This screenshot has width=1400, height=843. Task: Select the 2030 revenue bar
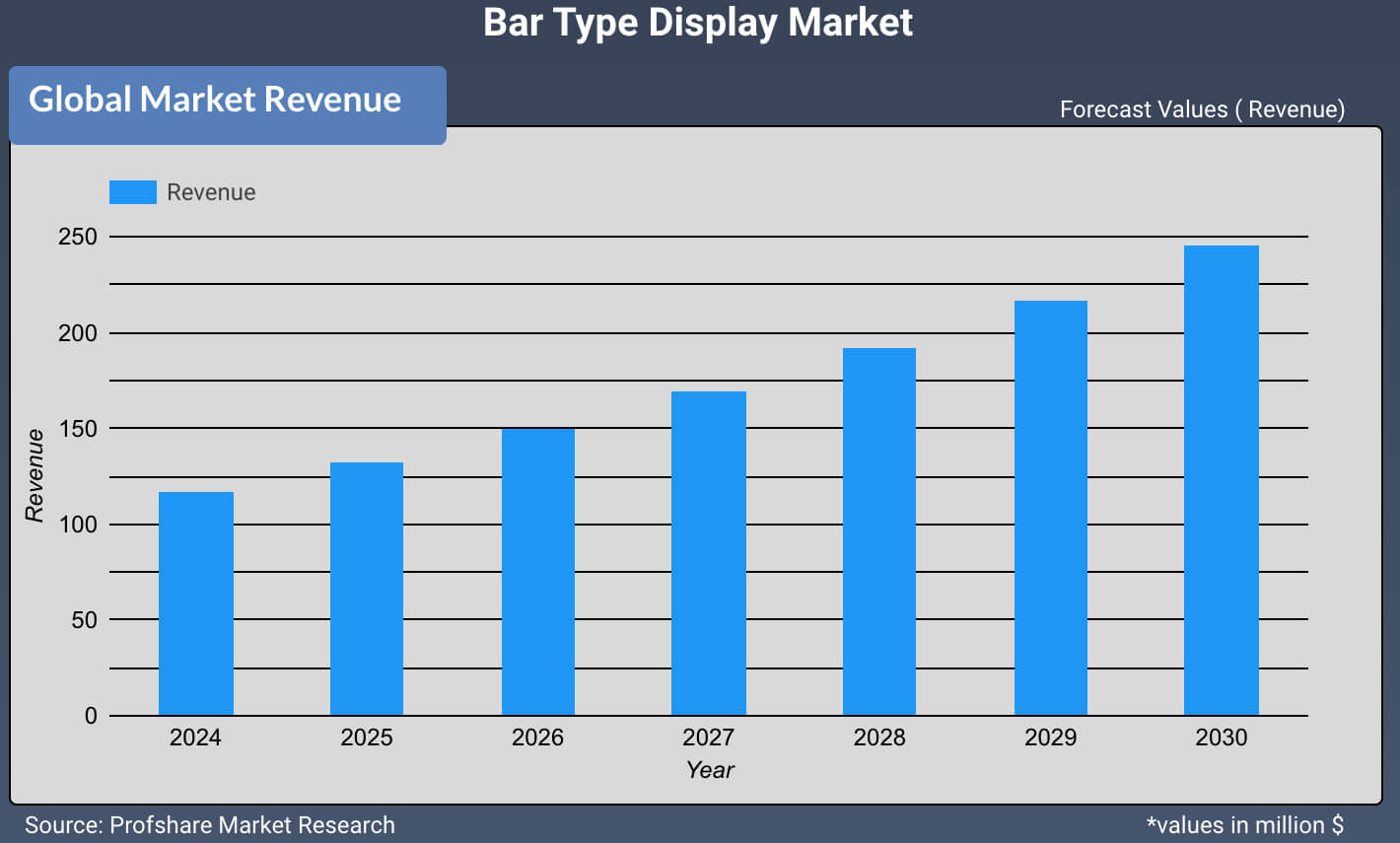click(x=1222, y=480)
